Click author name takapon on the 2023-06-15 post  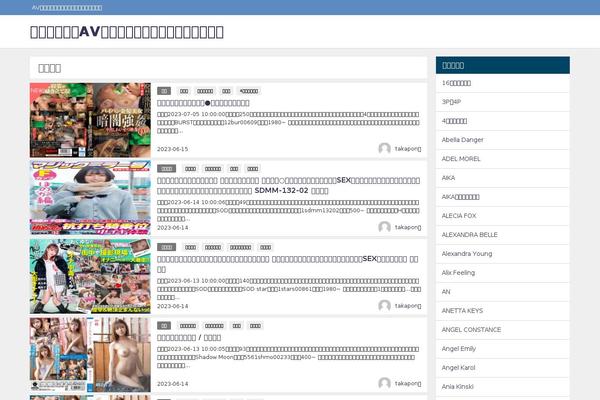408,149
